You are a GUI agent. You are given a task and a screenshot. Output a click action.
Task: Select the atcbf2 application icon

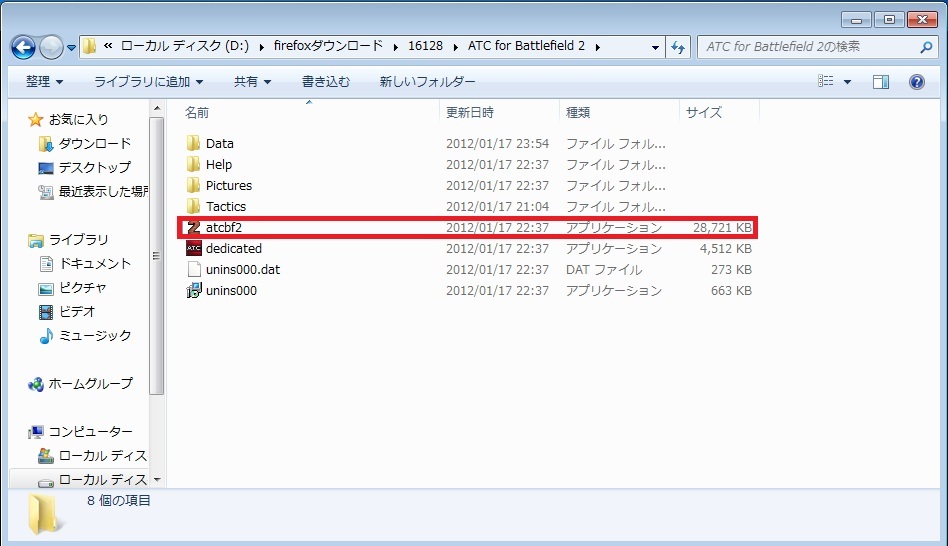tap(193, 227)
